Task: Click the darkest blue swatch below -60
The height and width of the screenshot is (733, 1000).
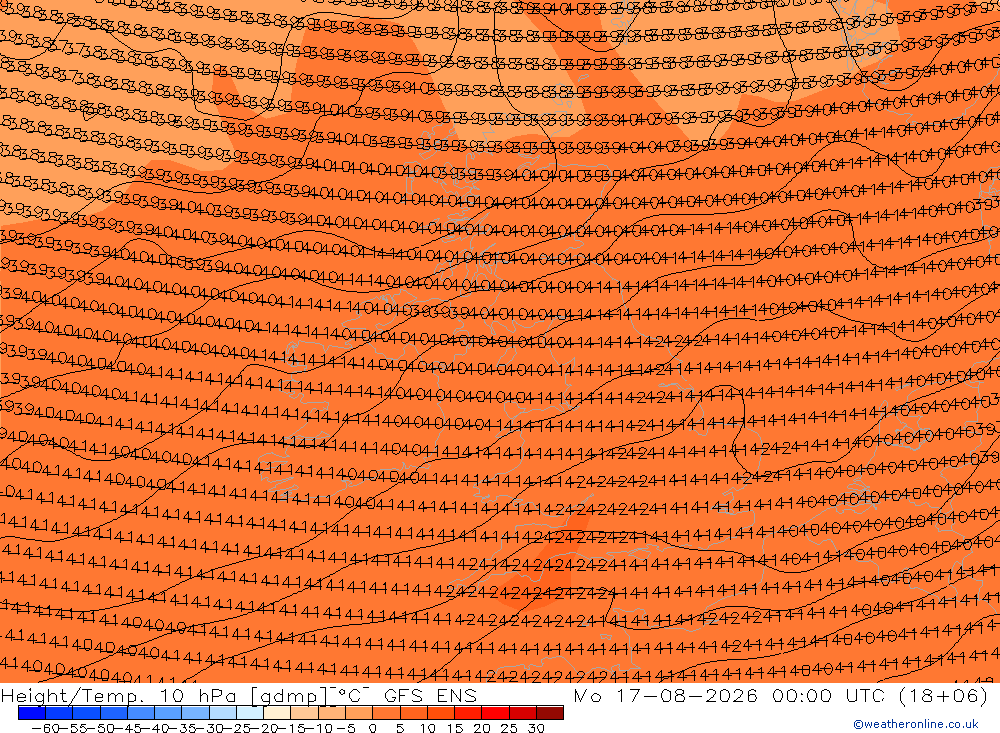Action: pos(32,713)
